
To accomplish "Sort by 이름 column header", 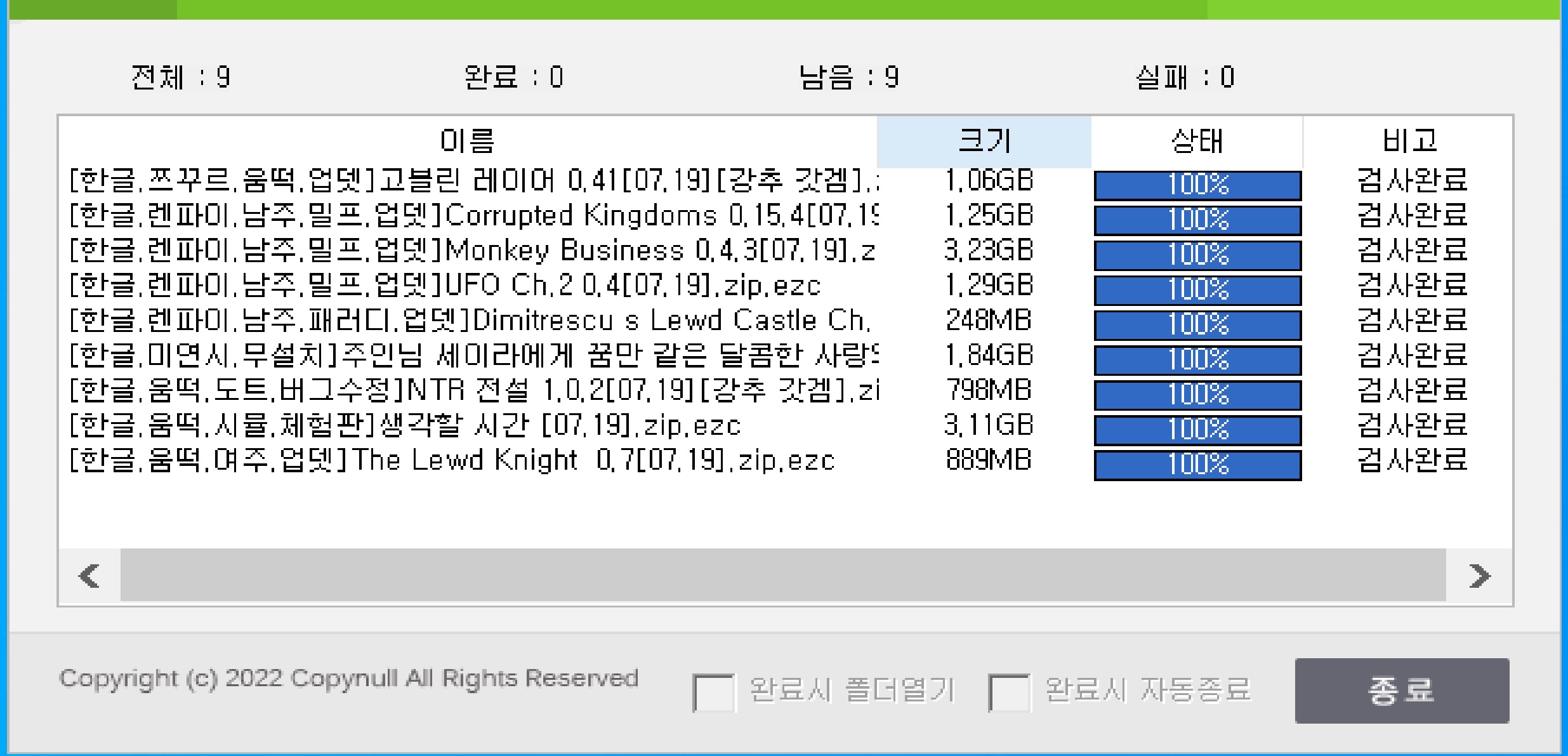I will pyautogui.click(x=468, y=141).
